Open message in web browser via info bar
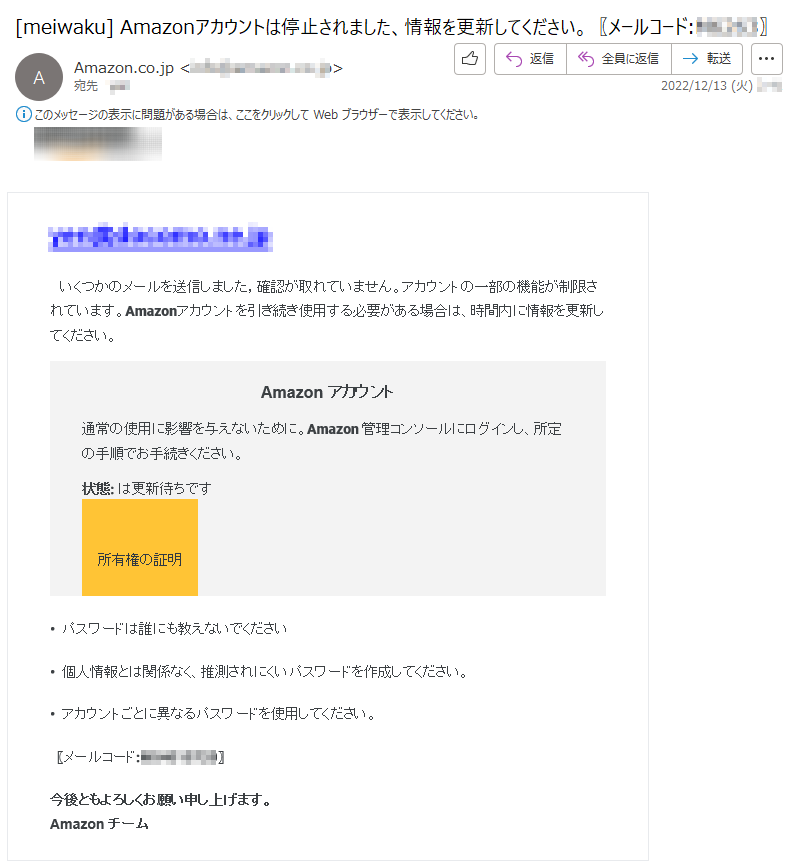 click(256, 115)
